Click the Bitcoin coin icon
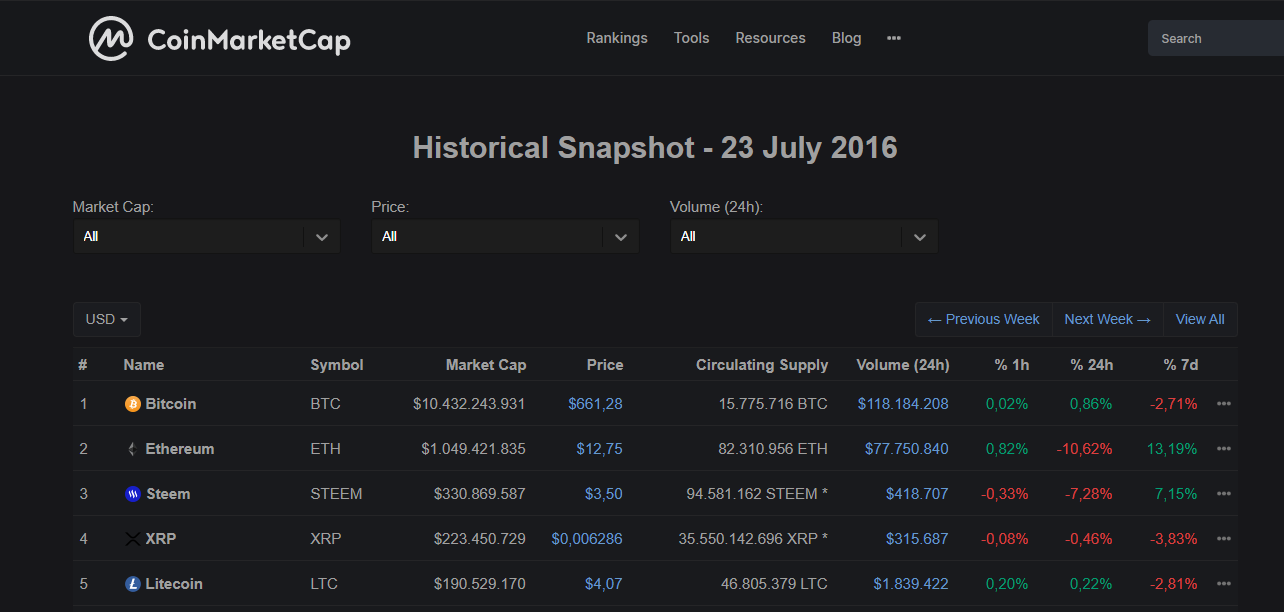This screenshot has width=1284, height=612. click(x=133, y=404)
